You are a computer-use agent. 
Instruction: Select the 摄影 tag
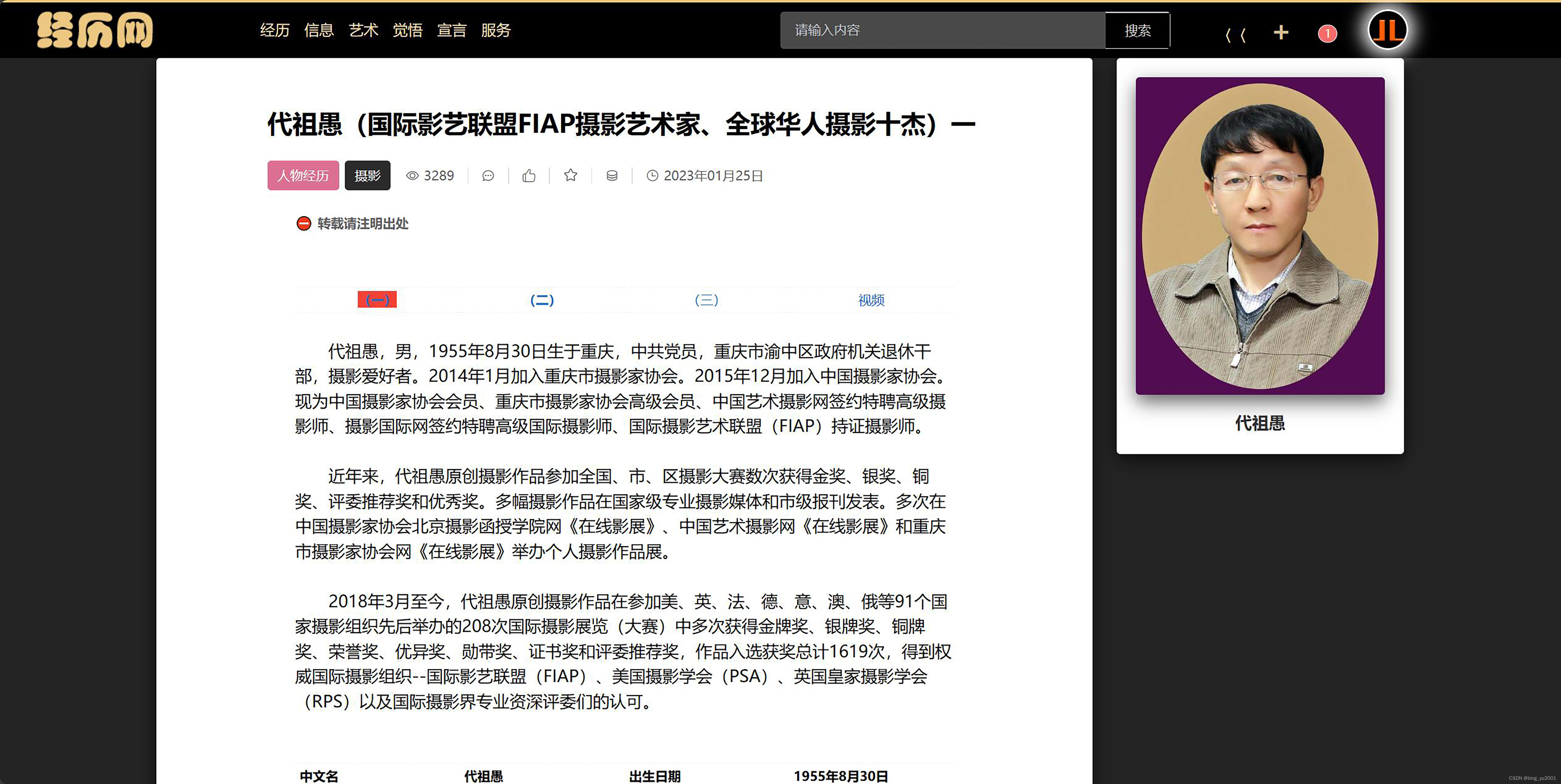[x=367, y=175]
